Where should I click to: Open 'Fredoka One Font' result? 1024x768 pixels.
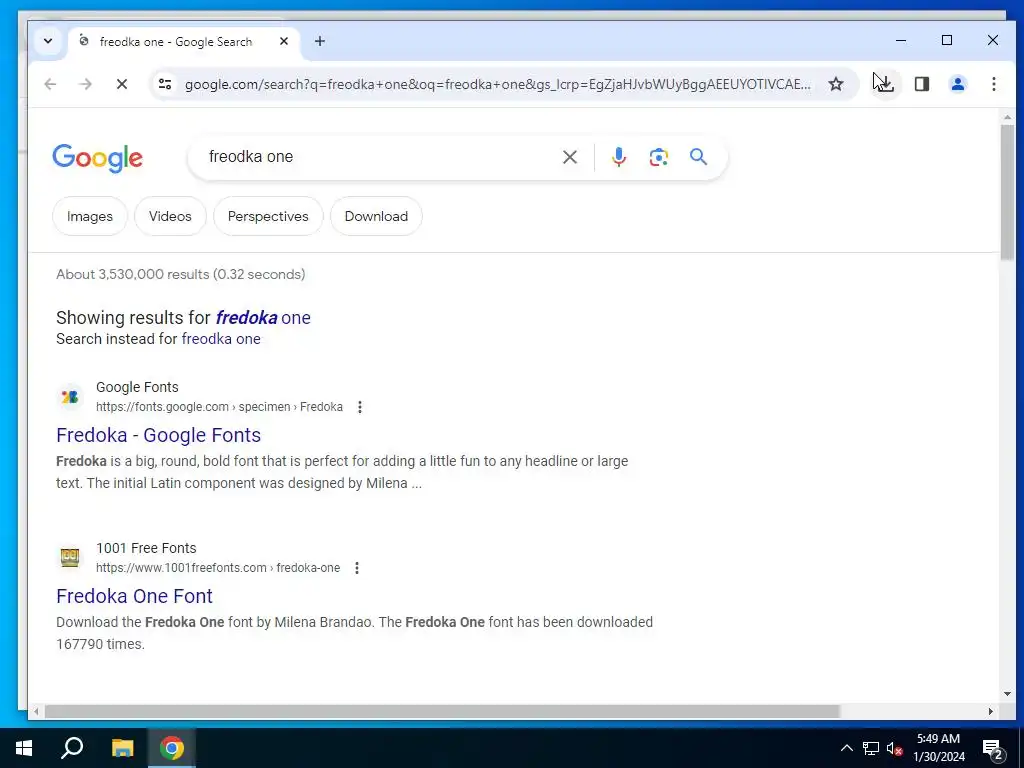(135, 596)
